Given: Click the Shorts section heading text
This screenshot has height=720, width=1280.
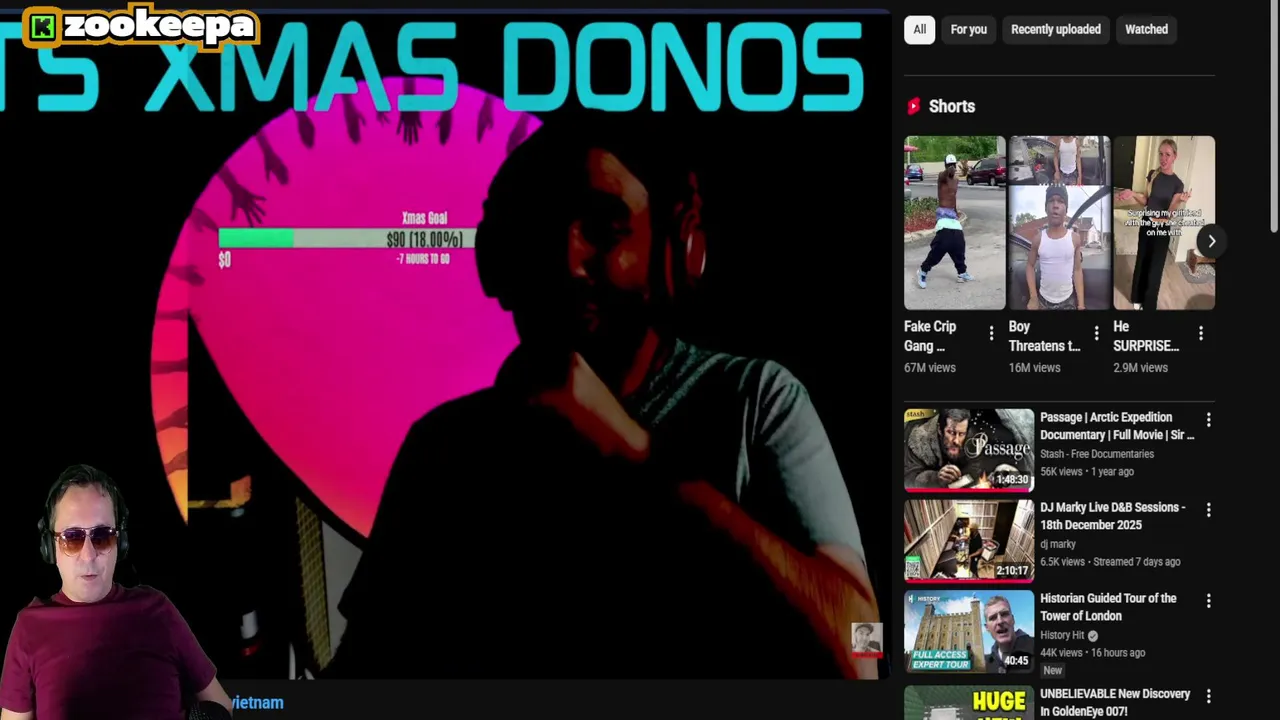Looking at the screenshot, I should click(x=952, y=106).
